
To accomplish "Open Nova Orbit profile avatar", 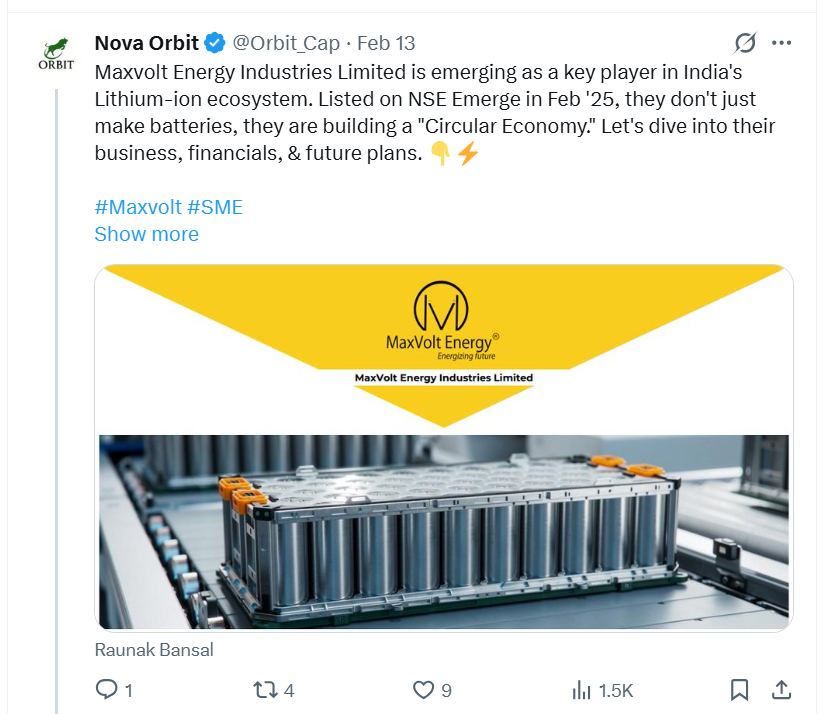I will coord(55,54).
